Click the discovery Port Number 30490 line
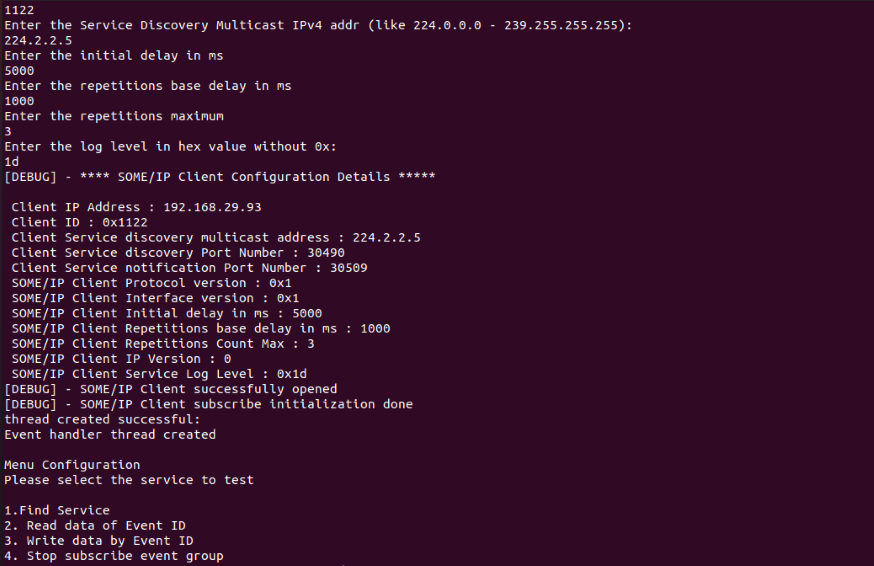This screenshot has height=566, width=874. tap(178, 253)
